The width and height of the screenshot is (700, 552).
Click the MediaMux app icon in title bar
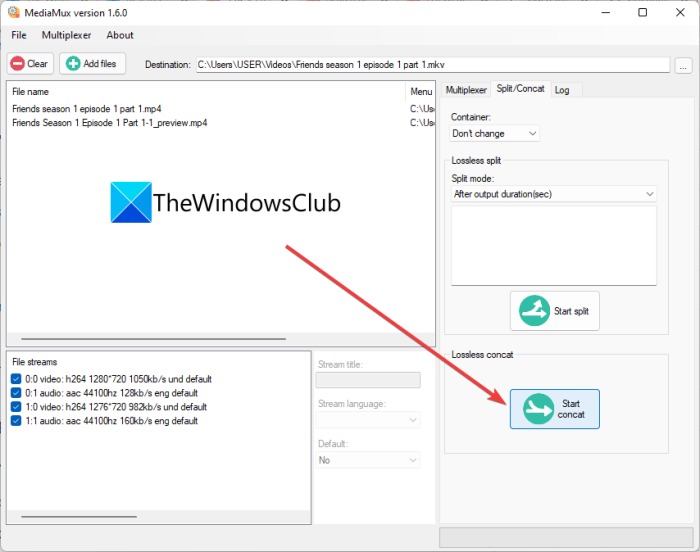point(13,12)
